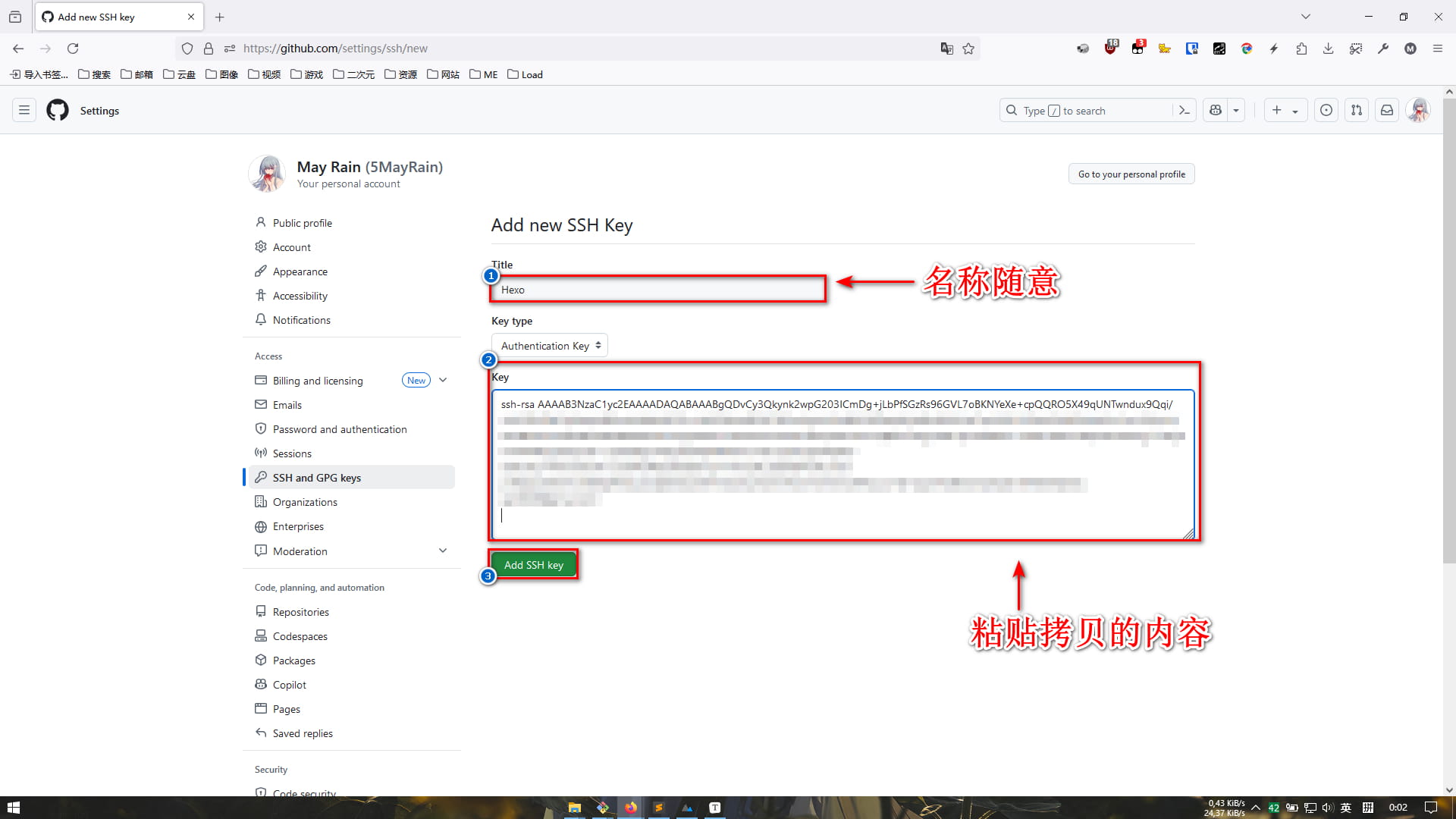Image resolution: width=1456 pixels, height=819 pixels.
Task: Open the Issues icon in header
Action: 1326,111
